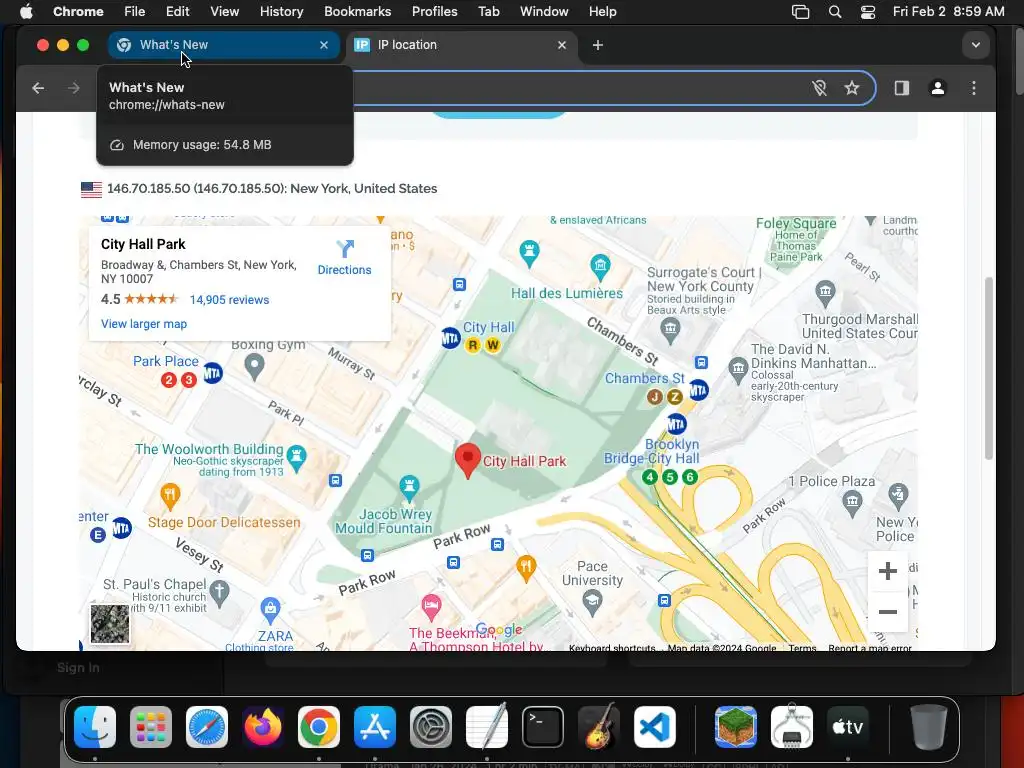Click the IP address location text line
Viewport: 1024px width, 768px height.
pyautogui.click(x=272, y=189)
